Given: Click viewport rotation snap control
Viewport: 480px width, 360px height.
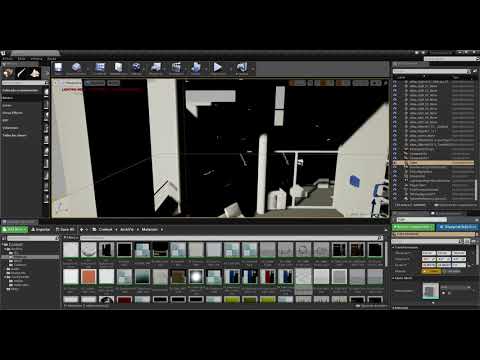Looking at the screenshot, I should (343, 83).
